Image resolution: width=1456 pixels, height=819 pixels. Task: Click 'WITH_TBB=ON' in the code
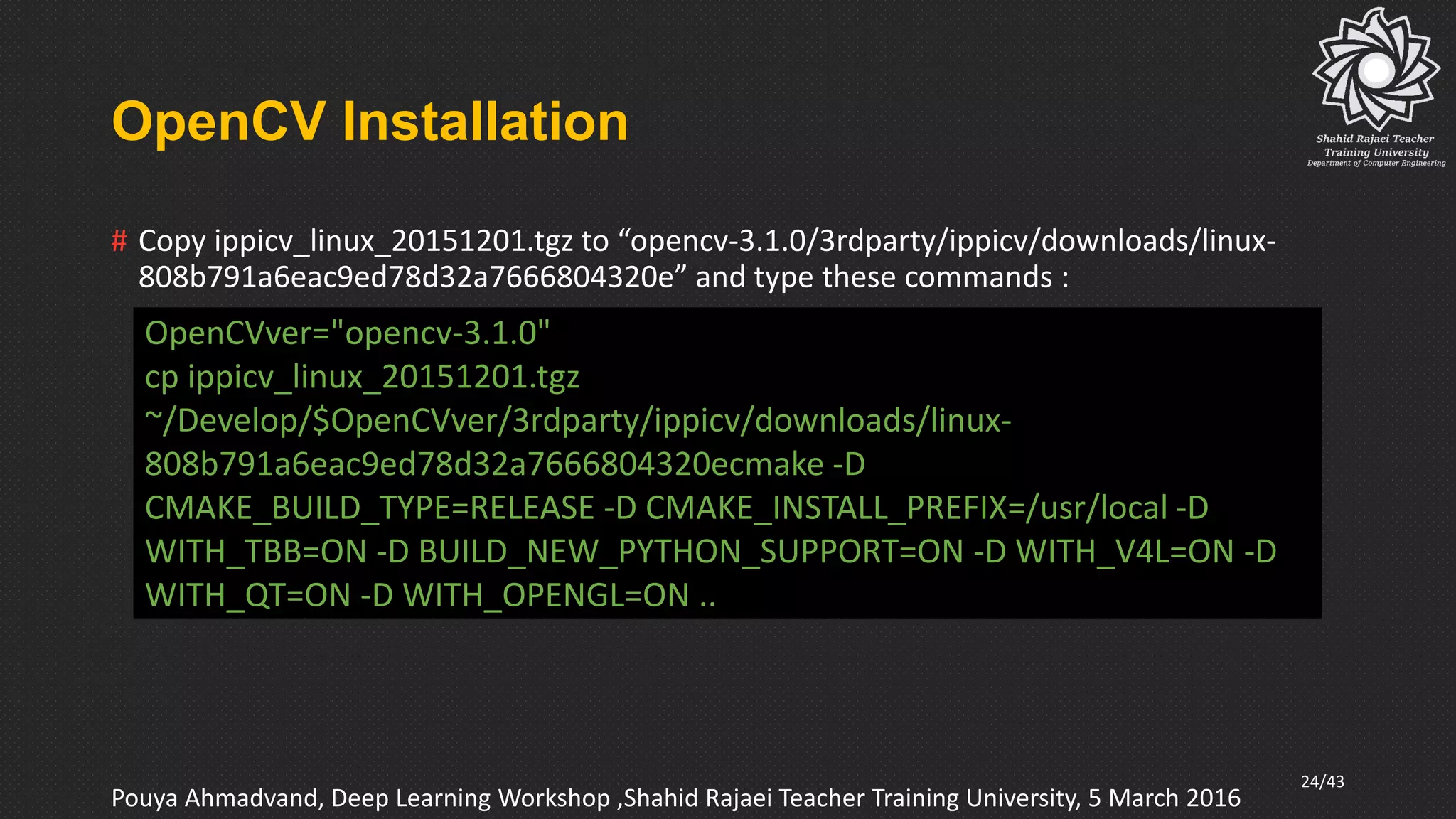pos(256,552)
